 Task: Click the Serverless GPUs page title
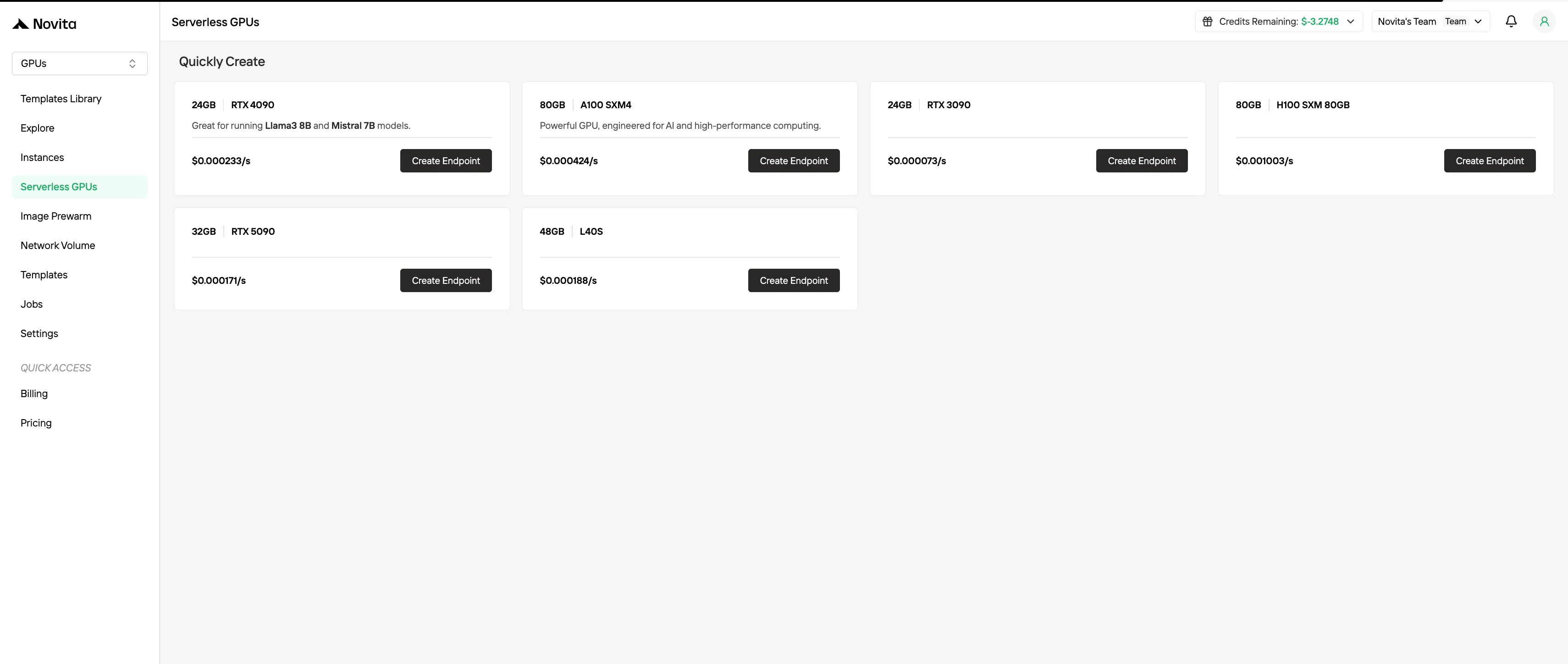(215, 22)
